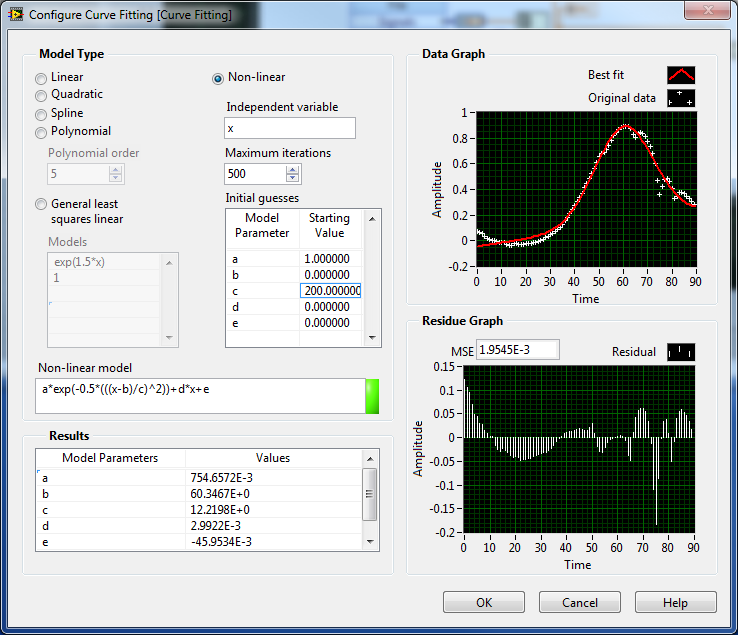Click the green model validity indicator
Screen dimensions: 738x635
(x=372, y=396)
